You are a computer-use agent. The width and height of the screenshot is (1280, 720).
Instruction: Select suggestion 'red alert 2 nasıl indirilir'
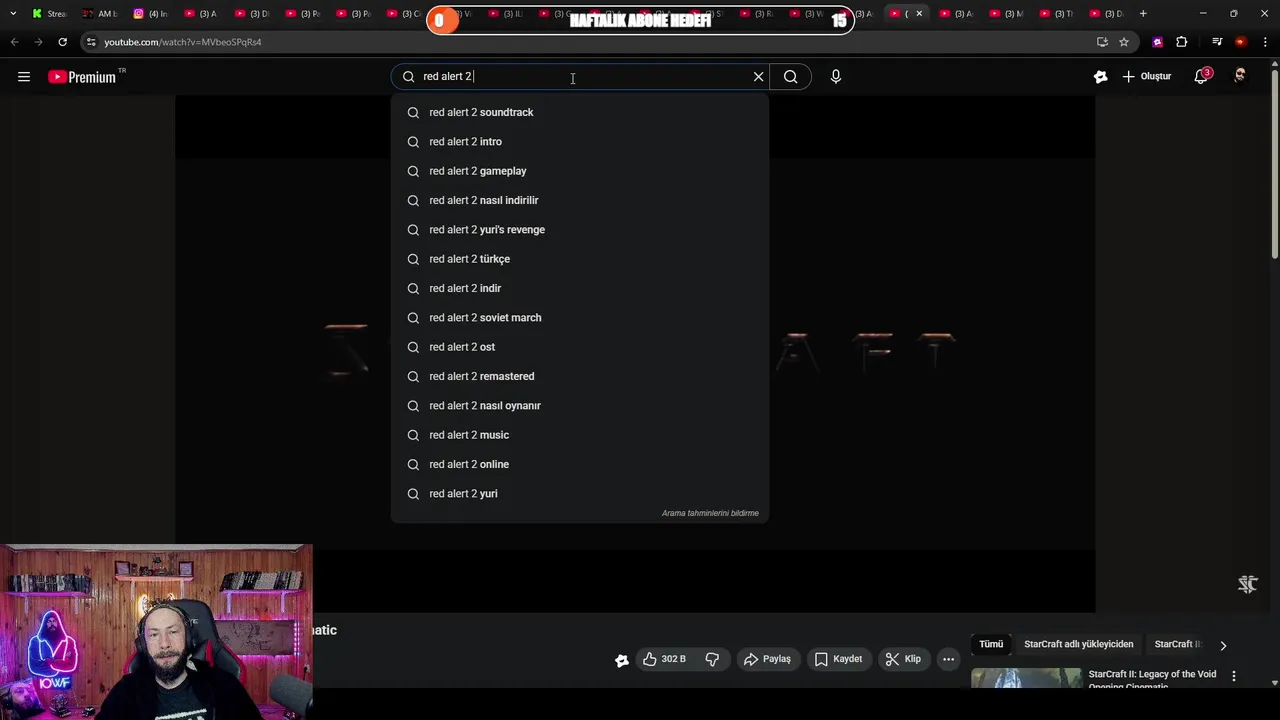(580, 200)
